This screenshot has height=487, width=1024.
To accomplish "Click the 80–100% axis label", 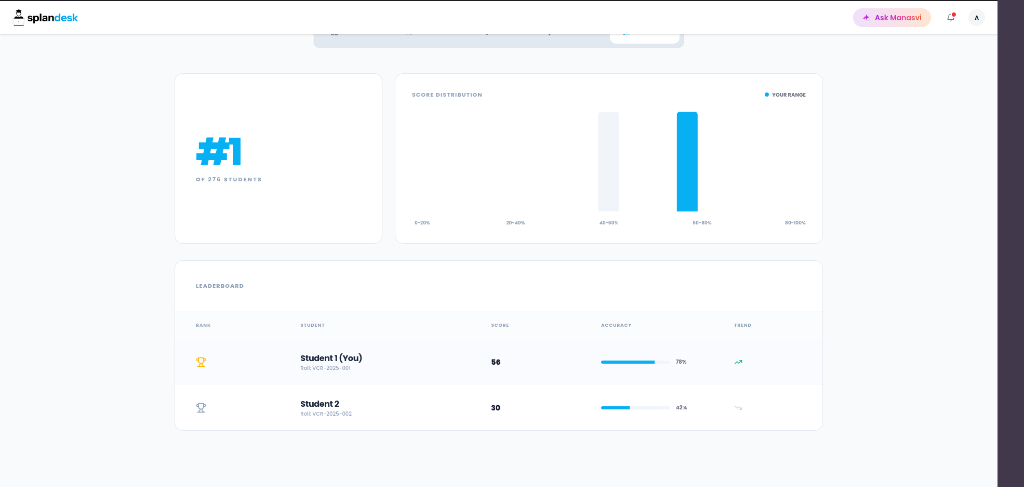I will 795,223.
